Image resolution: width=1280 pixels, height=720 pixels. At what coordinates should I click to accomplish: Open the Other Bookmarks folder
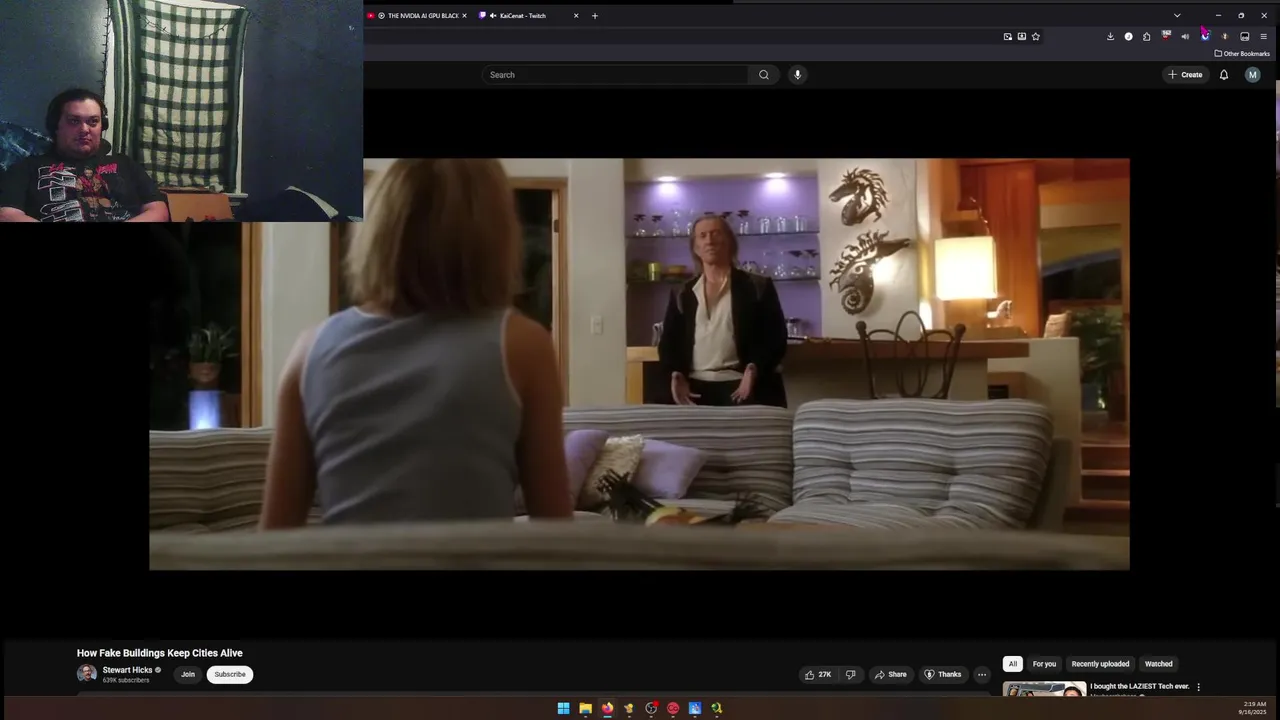coord(1242,54)
